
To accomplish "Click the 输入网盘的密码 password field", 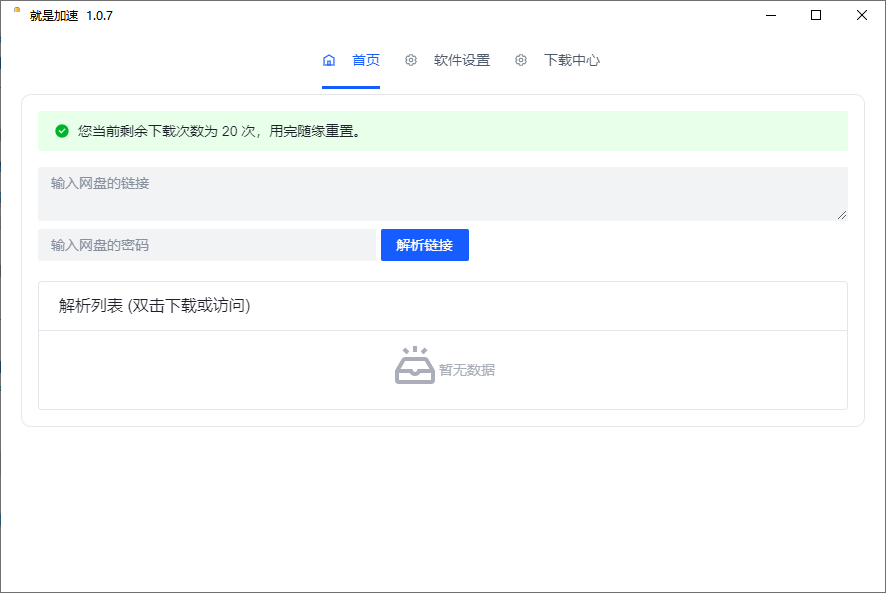I will 206,244.
